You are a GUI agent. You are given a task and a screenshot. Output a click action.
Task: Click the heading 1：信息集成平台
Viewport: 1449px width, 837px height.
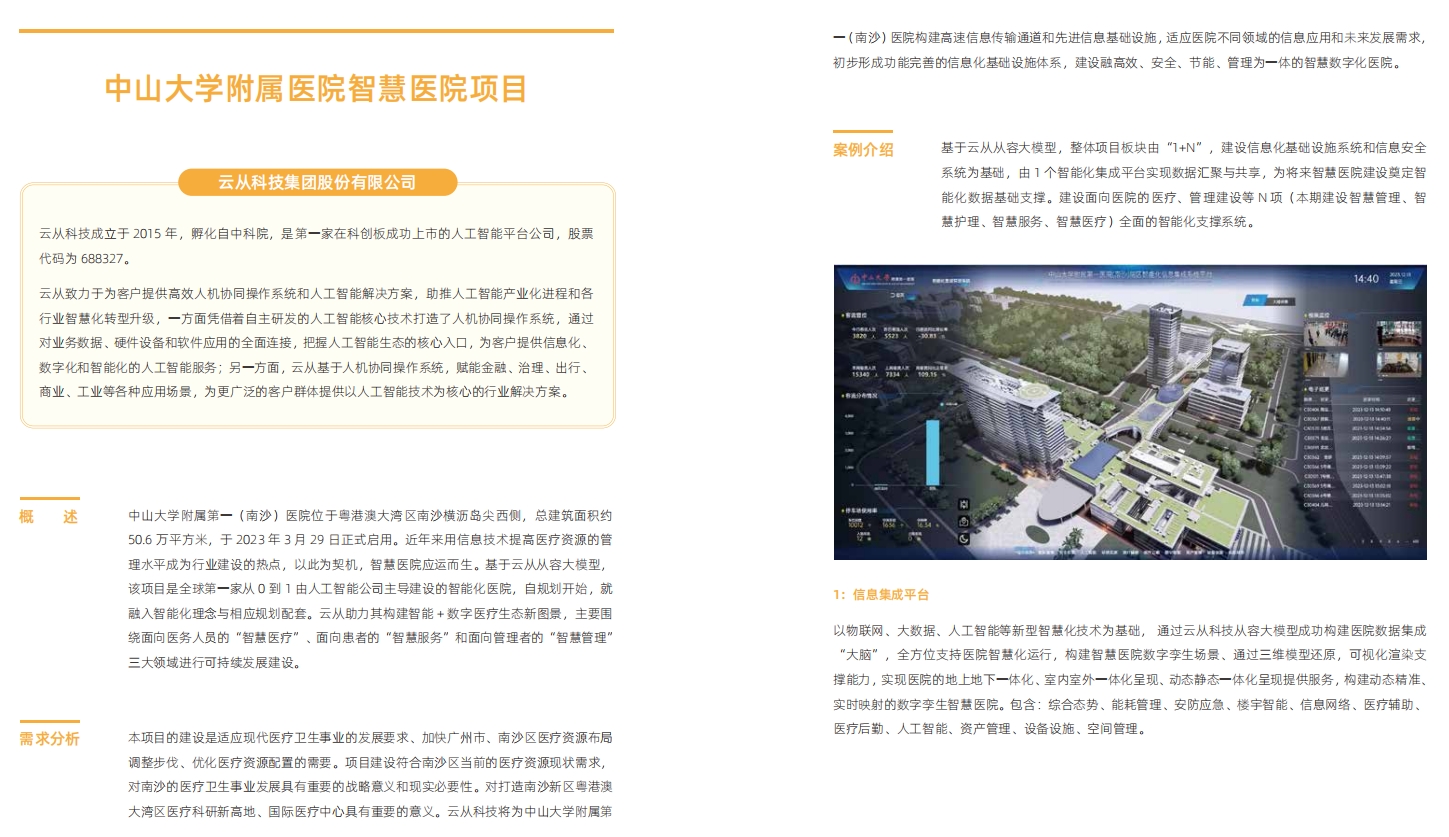point(881,594)
